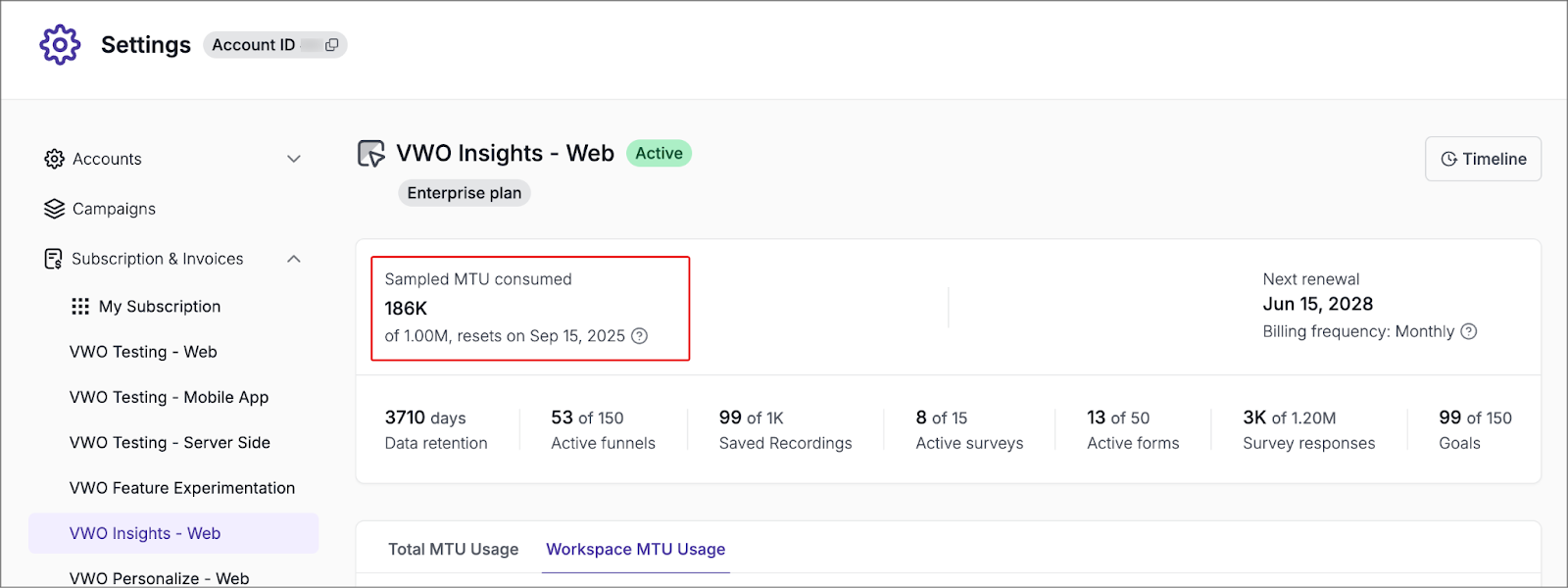Click the My Subscription grid icon

click(x=80, y=307)
